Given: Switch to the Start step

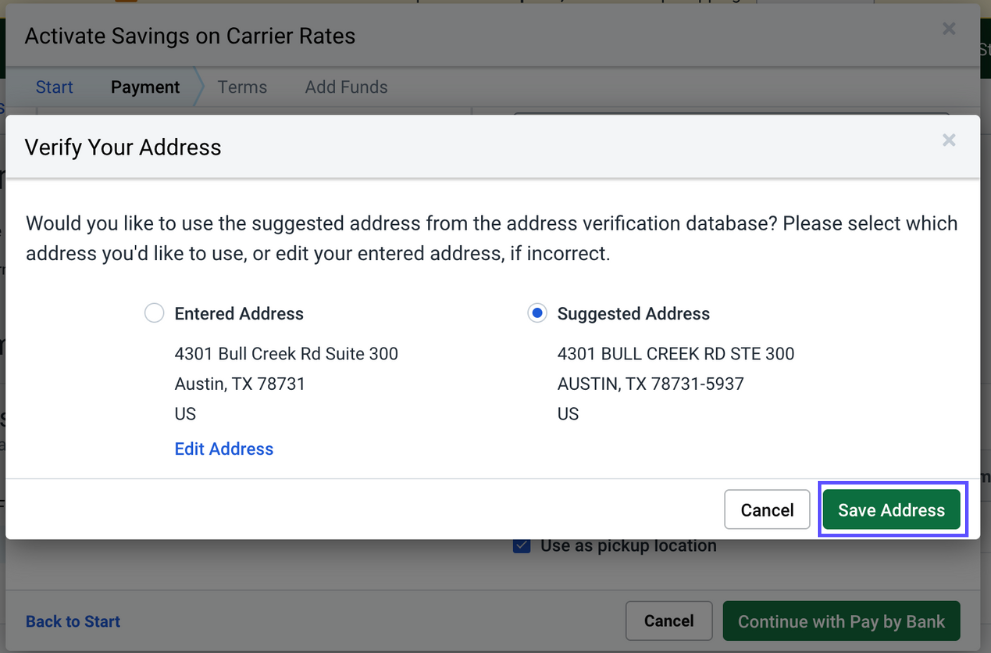Looking at the screenshot, I should tap(54, 87).
